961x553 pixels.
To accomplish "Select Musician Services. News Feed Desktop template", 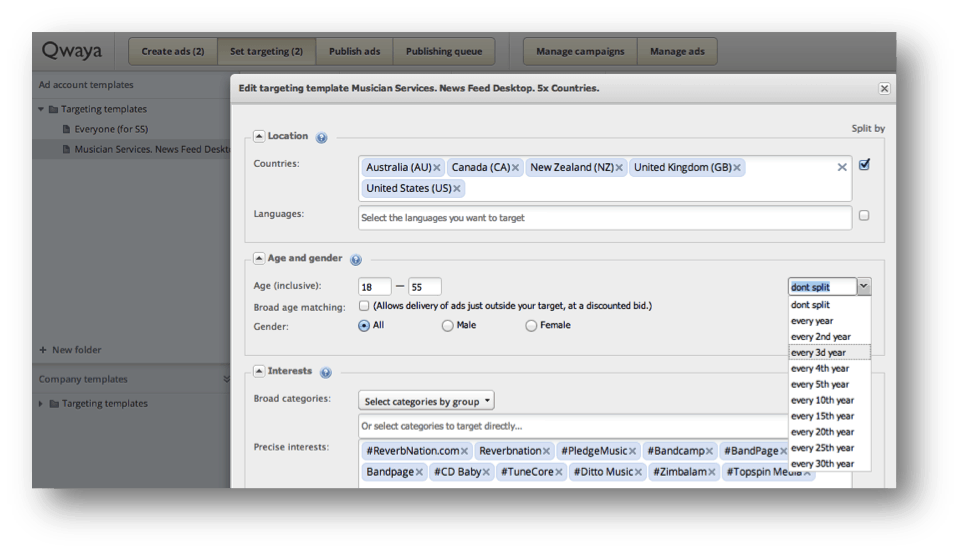I will 152,149.
